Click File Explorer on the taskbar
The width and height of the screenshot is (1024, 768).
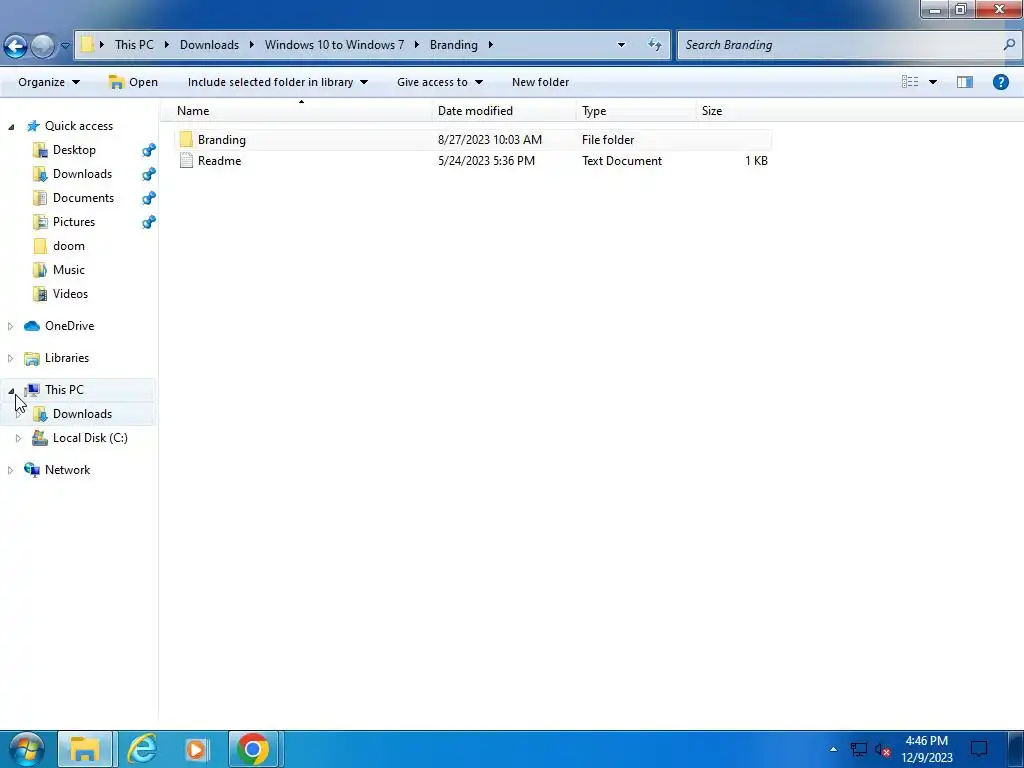tap(84, 749)
